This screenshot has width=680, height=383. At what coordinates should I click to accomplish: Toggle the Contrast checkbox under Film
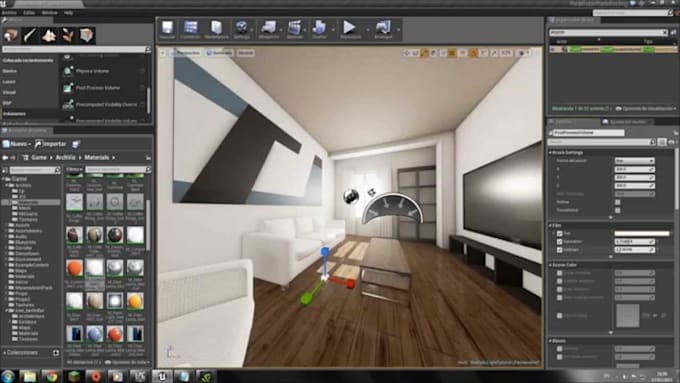(559, 250)
